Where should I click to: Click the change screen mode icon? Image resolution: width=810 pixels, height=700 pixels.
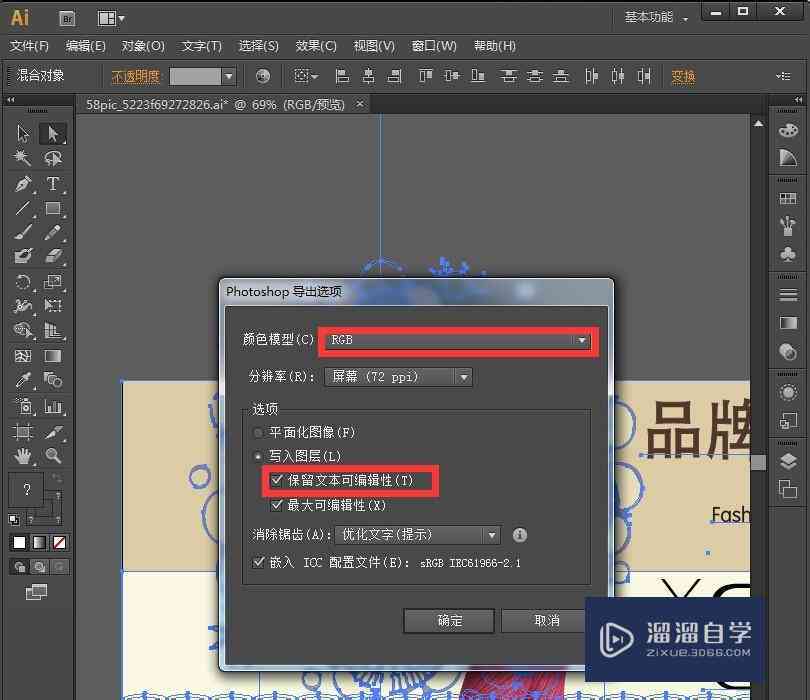click(x=36, y=592)
